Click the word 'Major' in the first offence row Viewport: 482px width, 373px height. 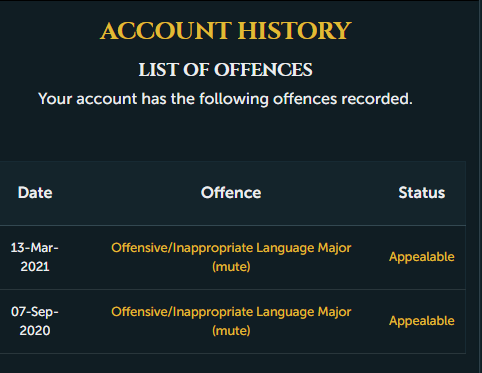(334, 248)
